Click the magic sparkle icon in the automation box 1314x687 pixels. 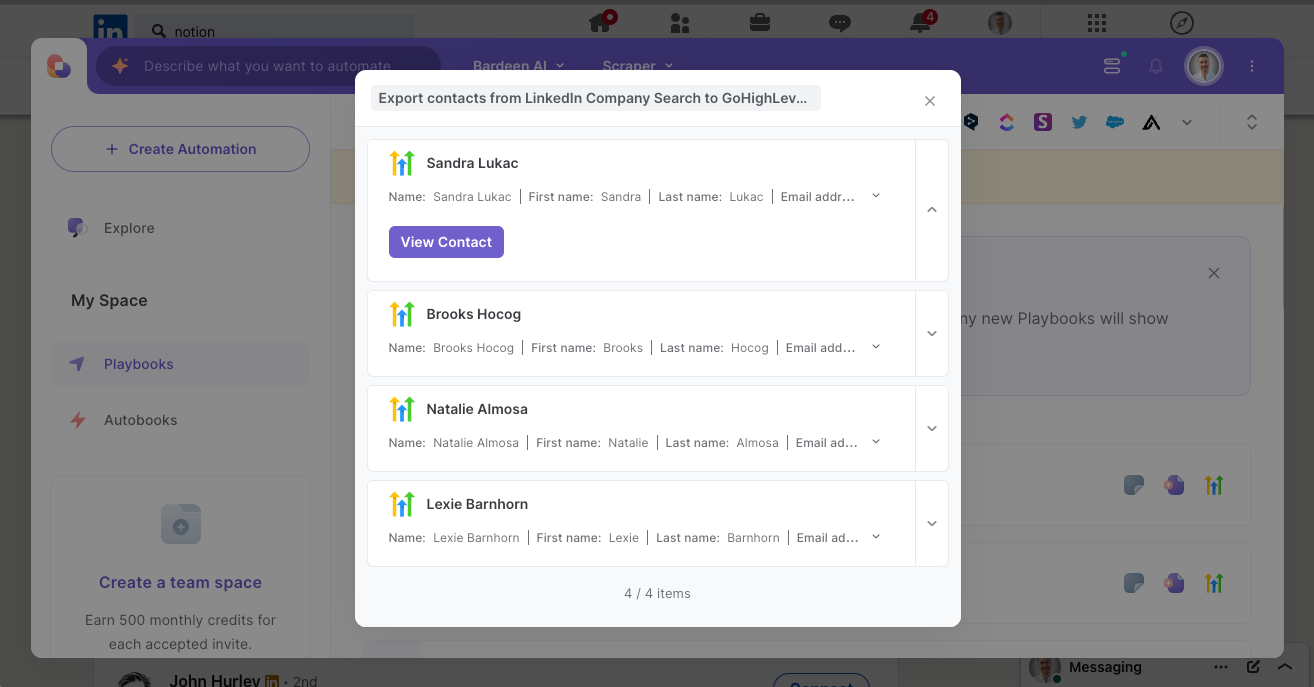(x=120, y=66)
